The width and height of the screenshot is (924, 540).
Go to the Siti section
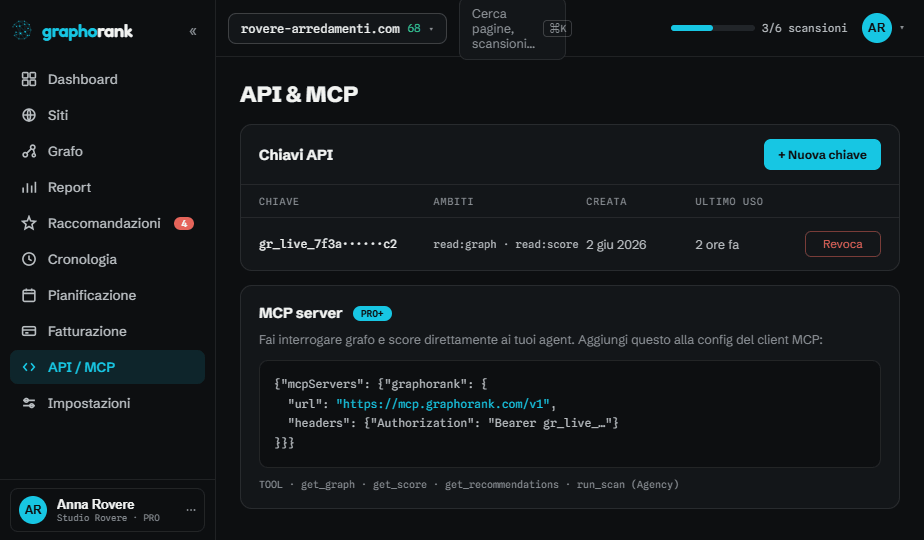[107, 115]
